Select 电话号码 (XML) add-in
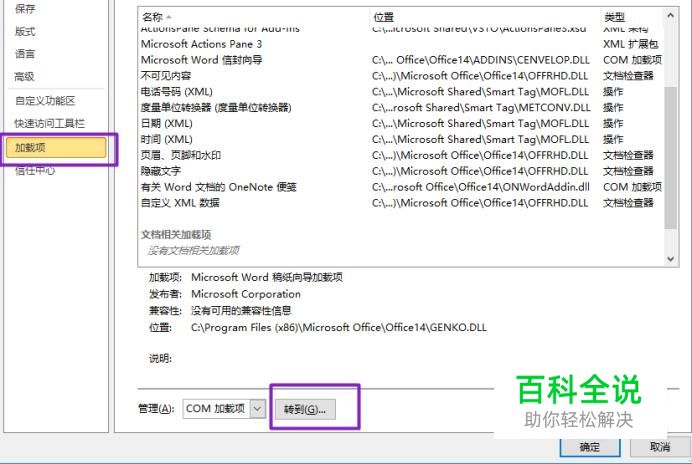Screen dimensions: 692x464 [x=400, y=92]
